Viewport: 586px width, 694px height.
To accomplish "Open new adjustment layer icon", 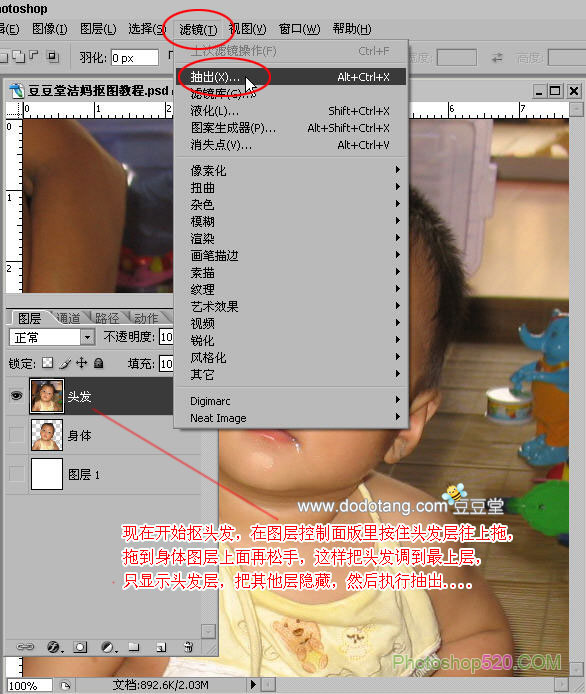I will 108,647.
